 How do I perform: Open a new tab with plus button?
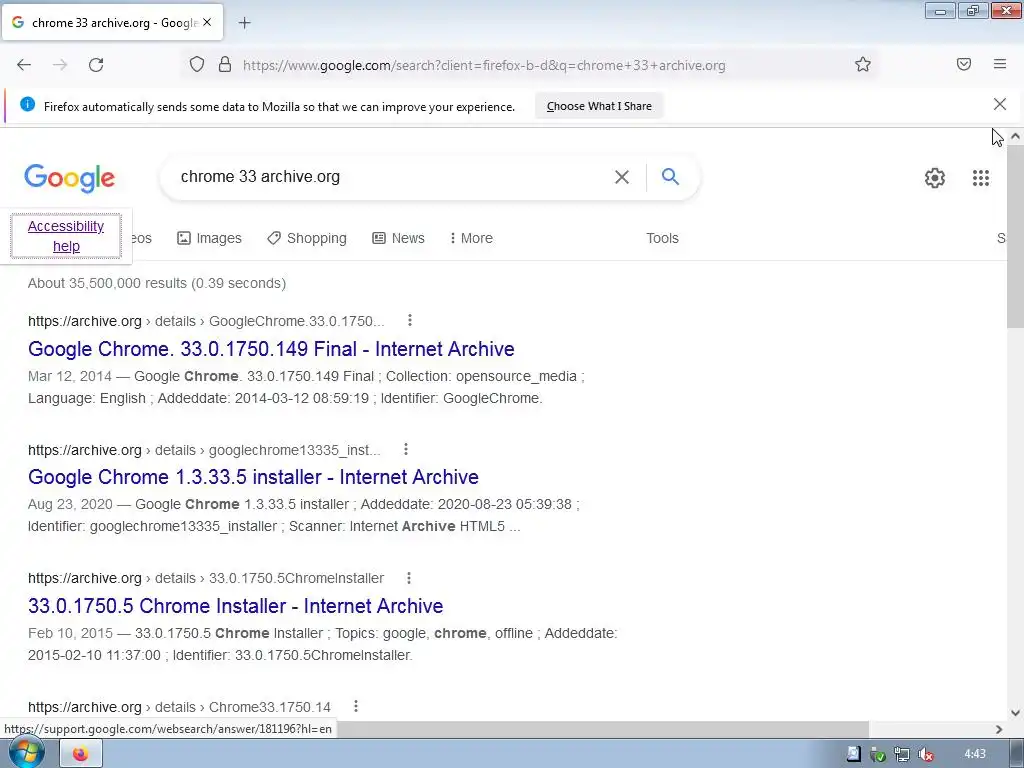click(244, 23)
